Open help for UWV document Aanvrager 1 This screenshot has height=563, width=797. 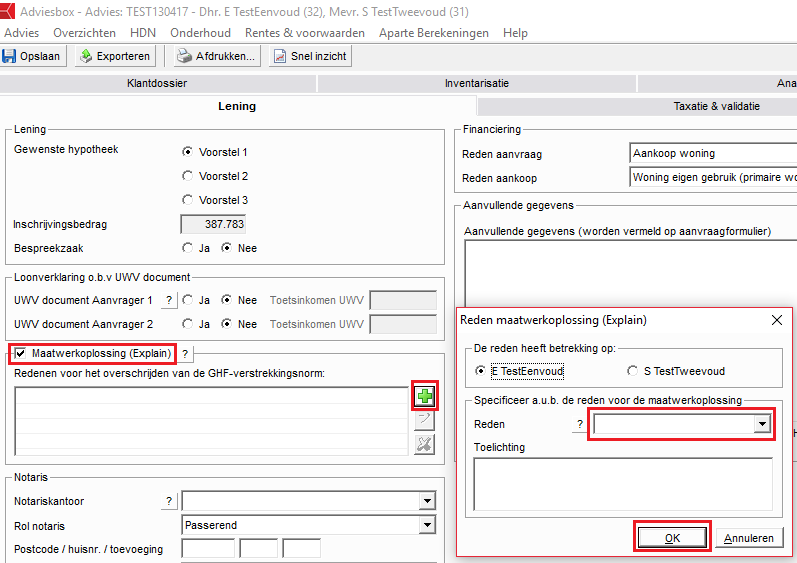point(169,300)
